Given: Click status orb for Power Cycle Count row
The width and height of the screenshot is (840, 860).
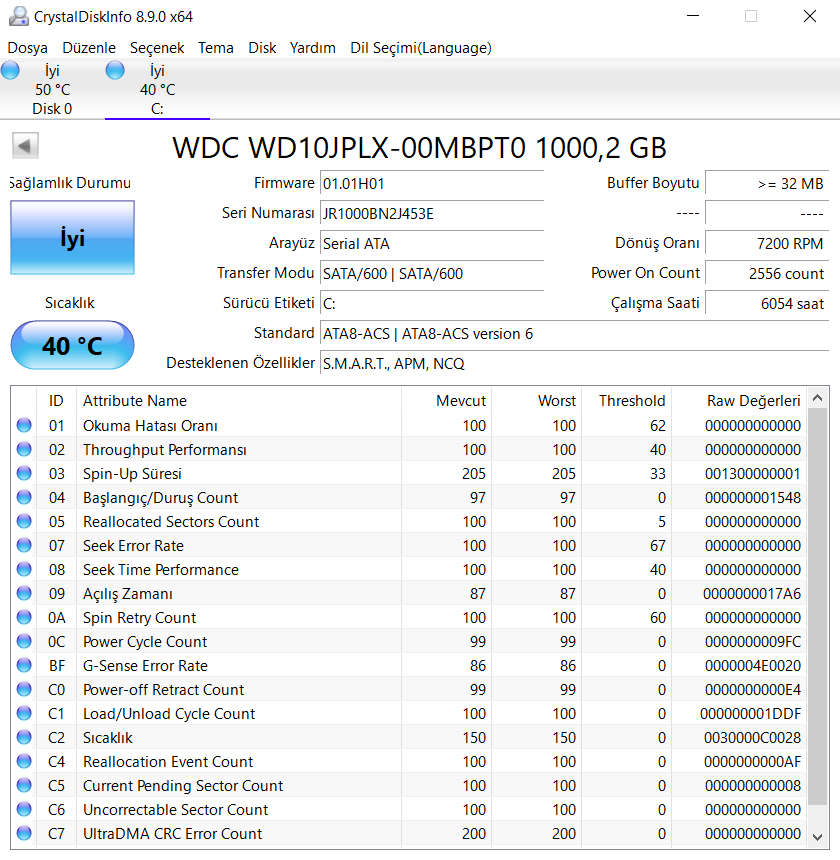Looking at the screenshot, I should (x=24, y=641).
